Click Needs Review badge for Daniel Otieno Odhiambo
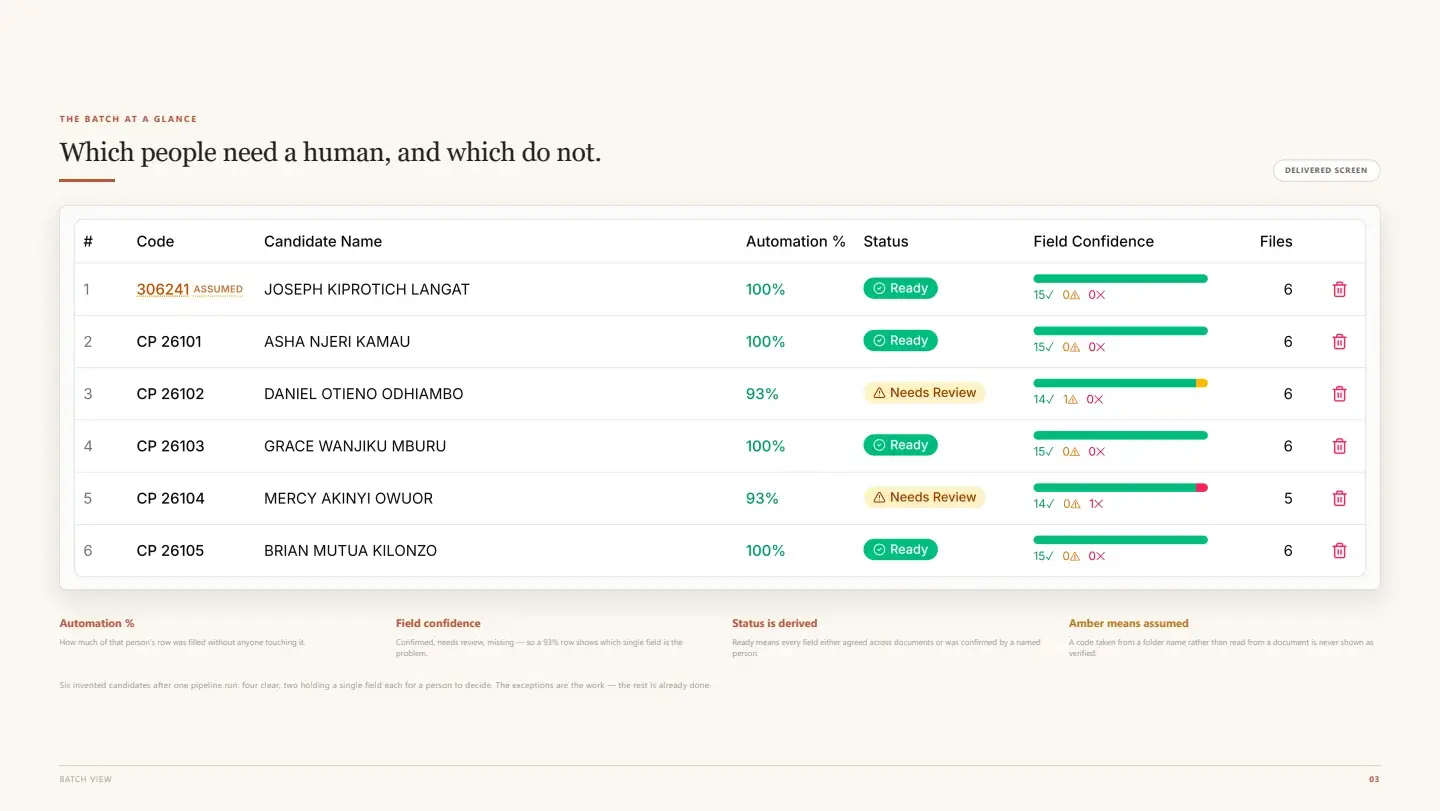Viewport: 1440px width, 811px height. 924,393
